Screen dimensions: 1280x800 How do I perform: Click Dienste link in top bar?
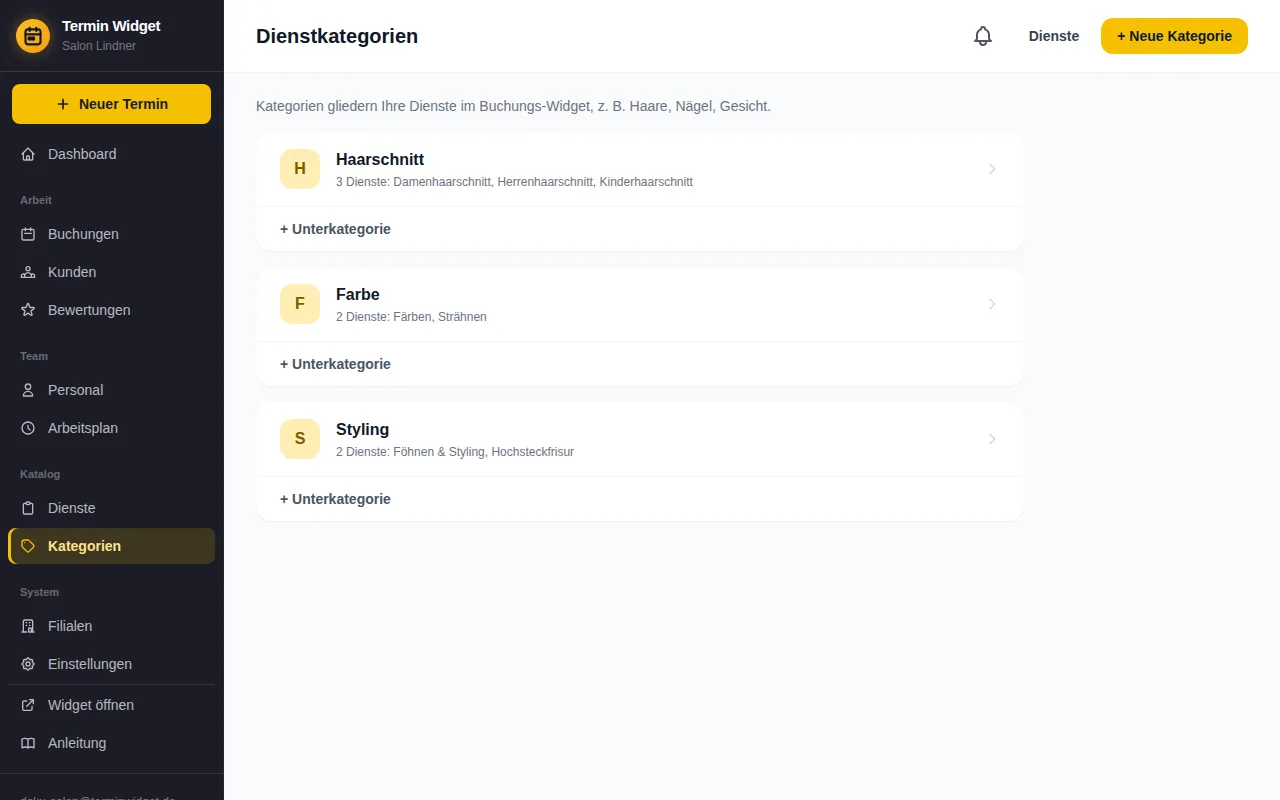pos(1054,36)
